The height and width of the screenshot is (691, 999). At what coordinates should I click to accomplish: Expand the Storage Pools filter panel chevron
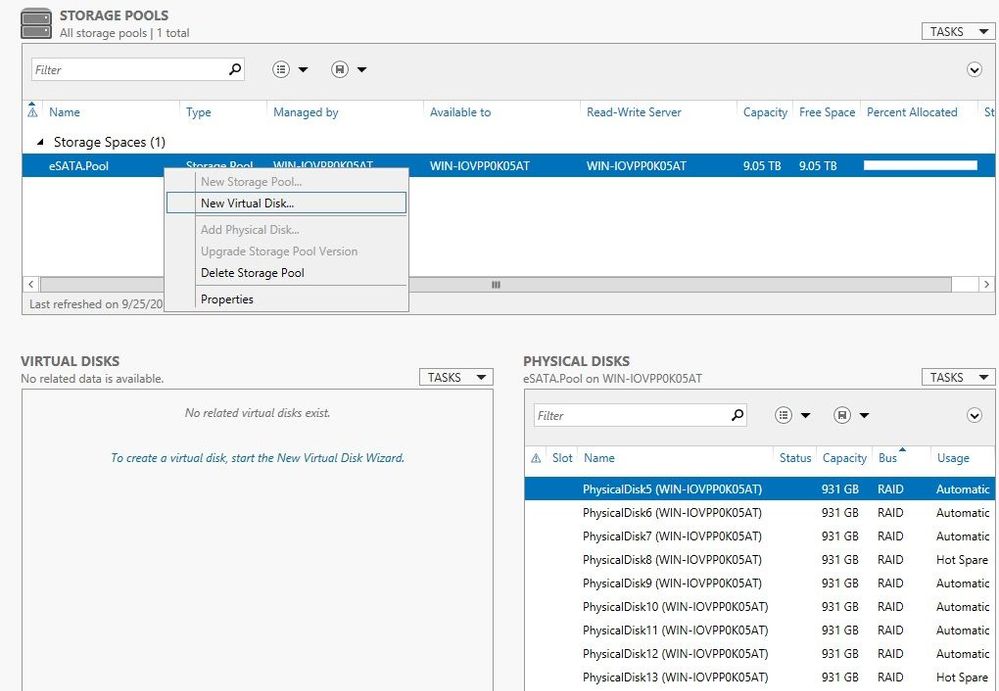pos(974,69)
